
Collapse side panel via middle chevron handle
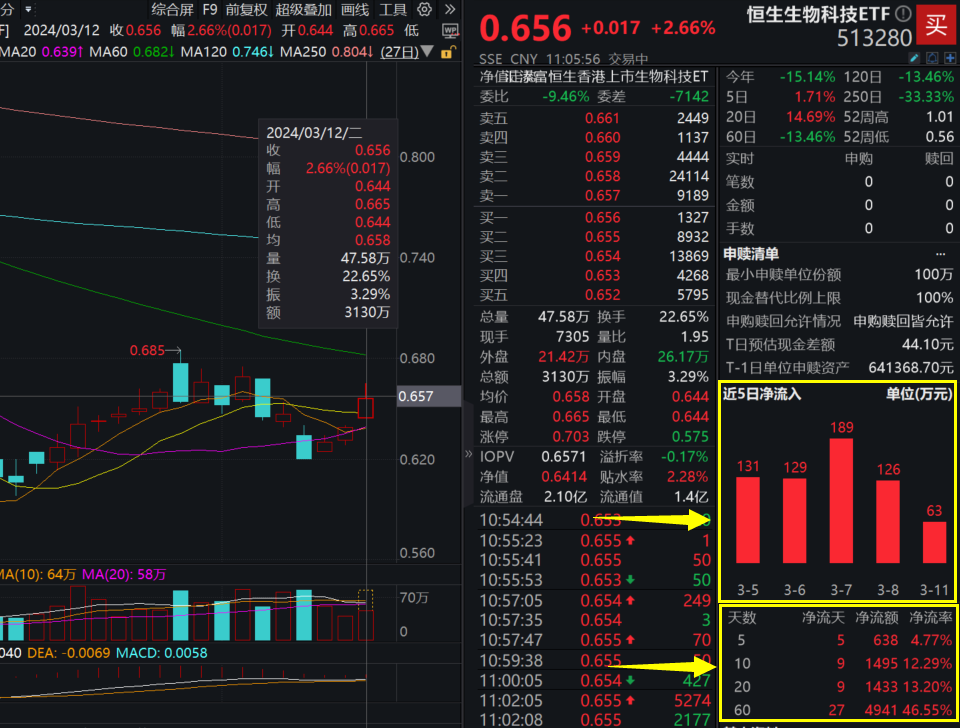[x=468, y=454]
